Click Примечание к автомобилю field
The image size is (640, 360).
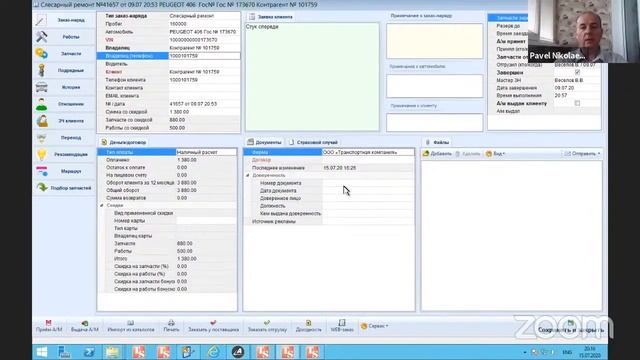pos(435,86)
